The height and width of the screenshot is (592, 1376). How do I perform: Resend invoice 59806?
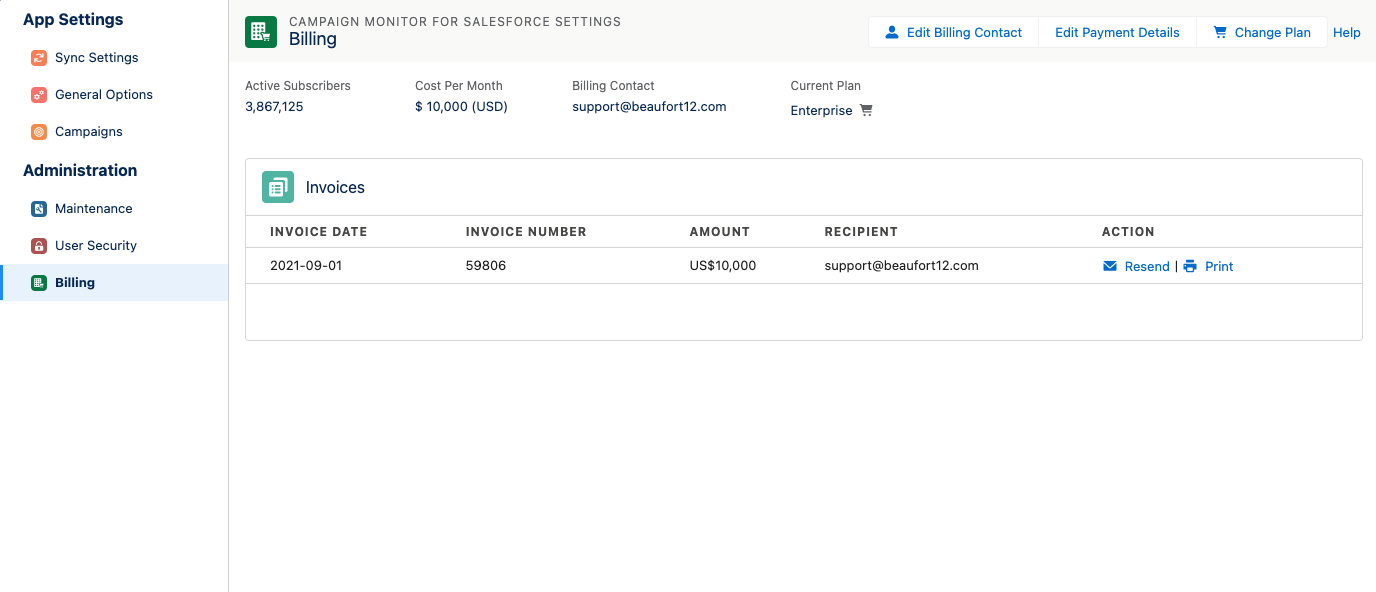tap(1147, 267)
